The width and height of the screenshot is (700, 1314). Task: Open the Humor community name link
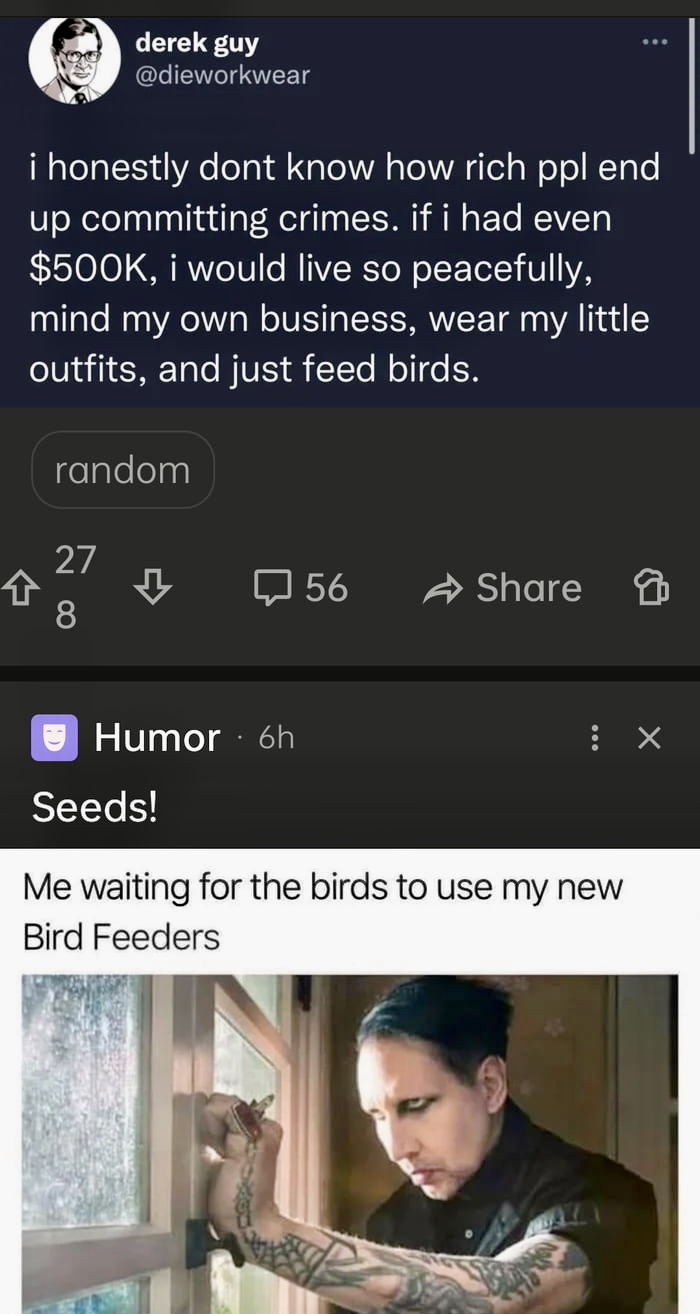[x=157, y=738]
